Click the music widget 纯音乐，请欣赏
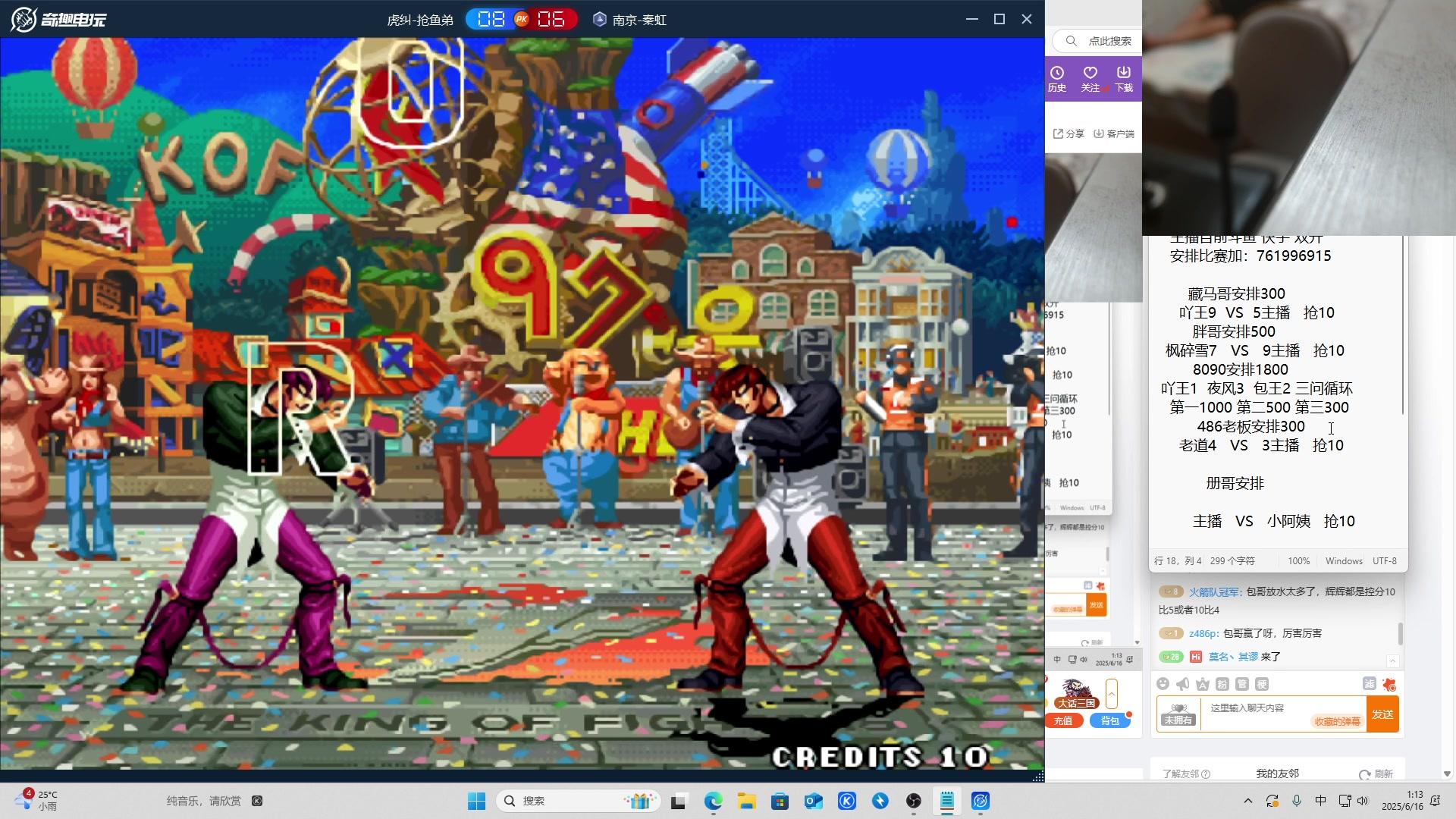 [215, 801]
